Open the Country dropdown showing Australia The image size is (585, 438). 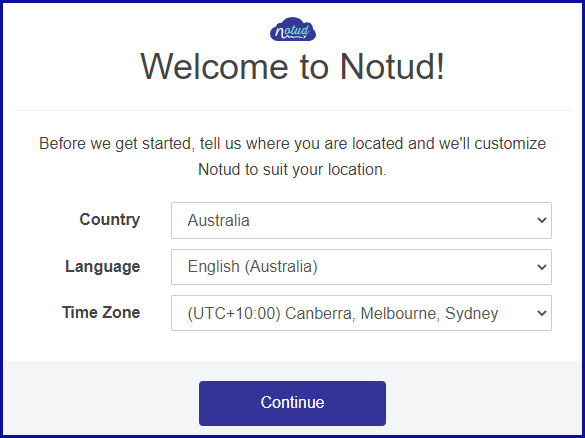(x=361, y=220)
